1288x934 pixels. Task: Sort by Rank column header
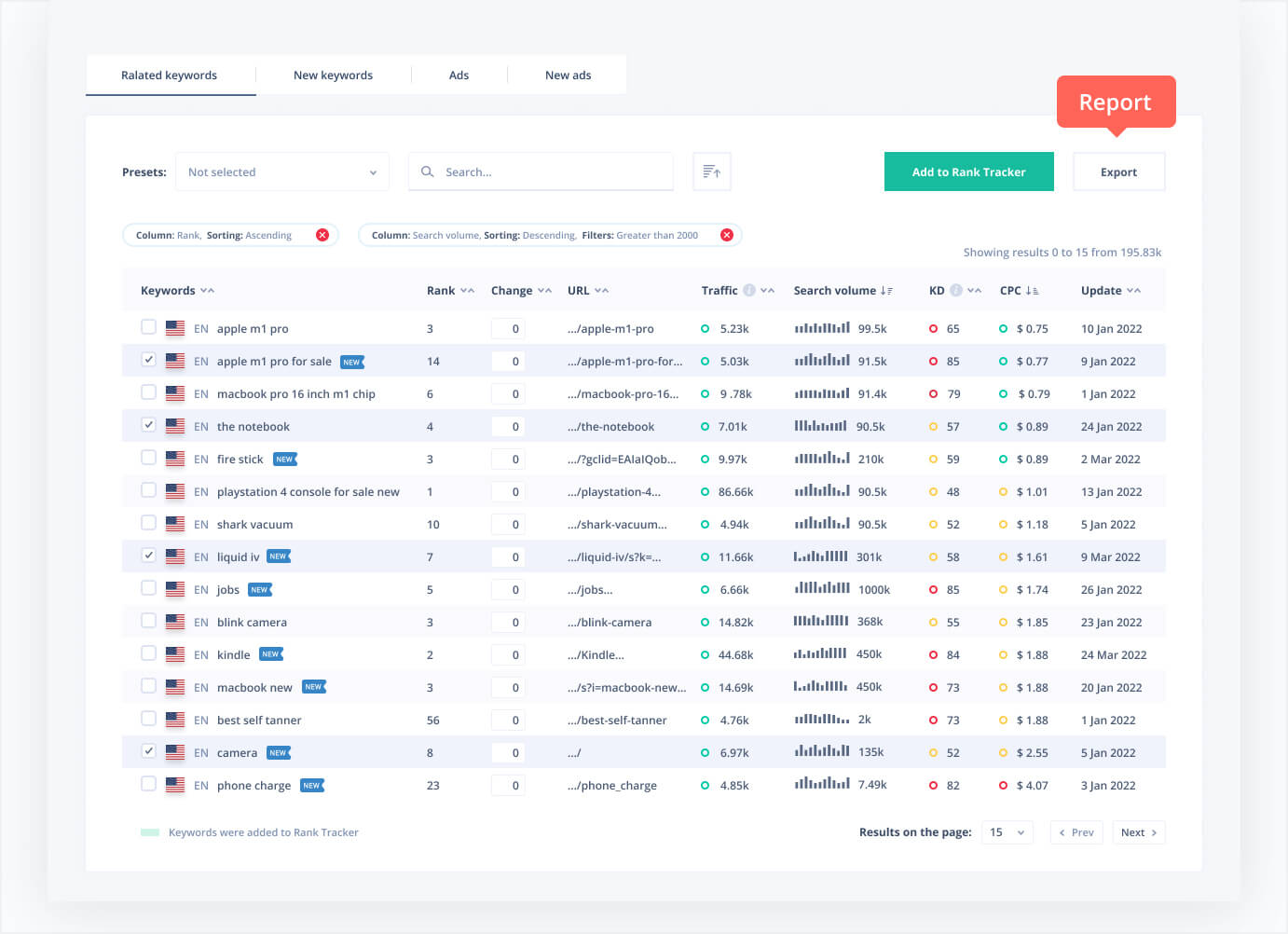(450, 291)
